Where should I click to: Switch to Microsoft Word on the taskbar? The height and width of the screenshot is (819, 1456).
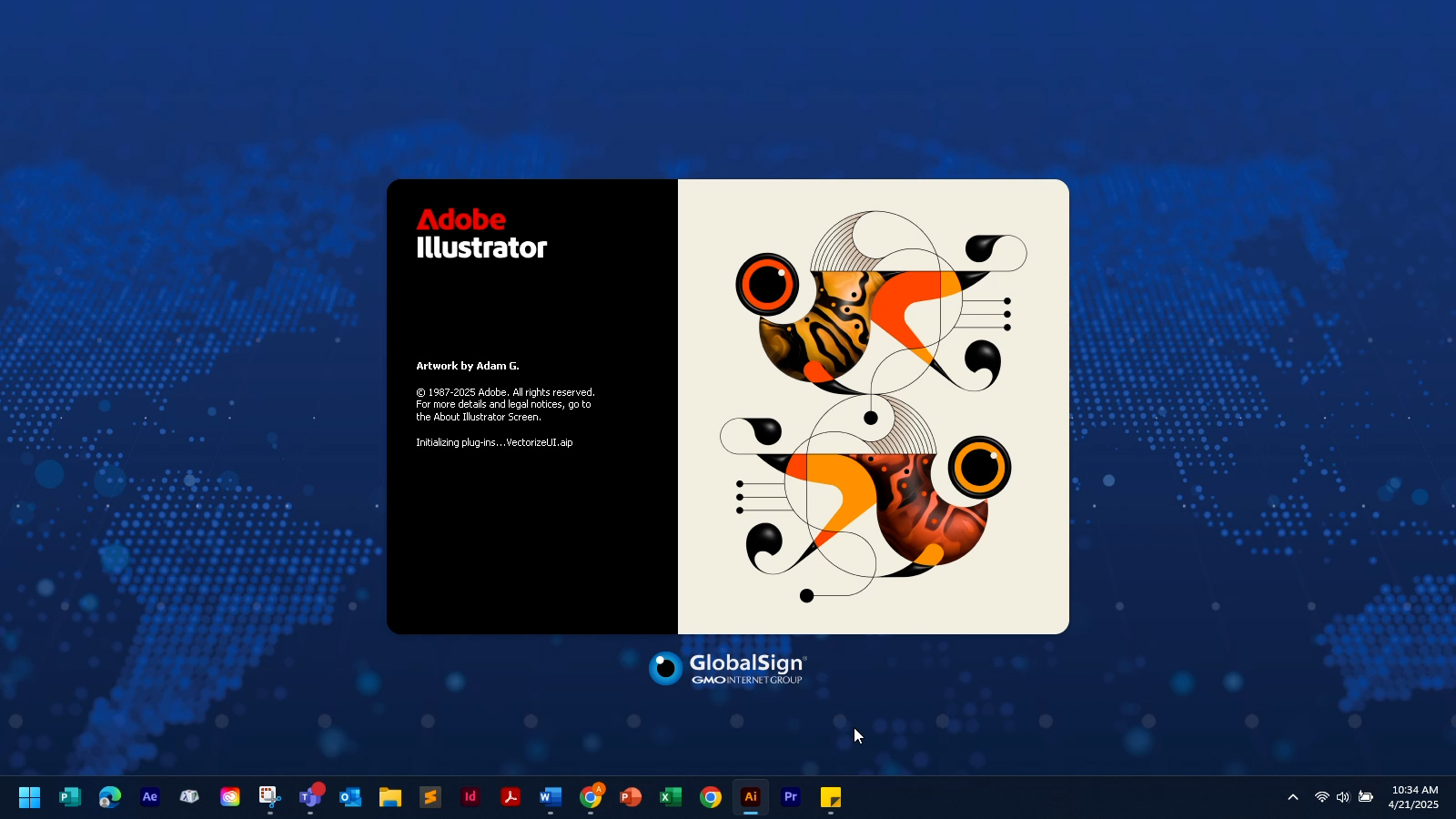click(x=550, y=797)
